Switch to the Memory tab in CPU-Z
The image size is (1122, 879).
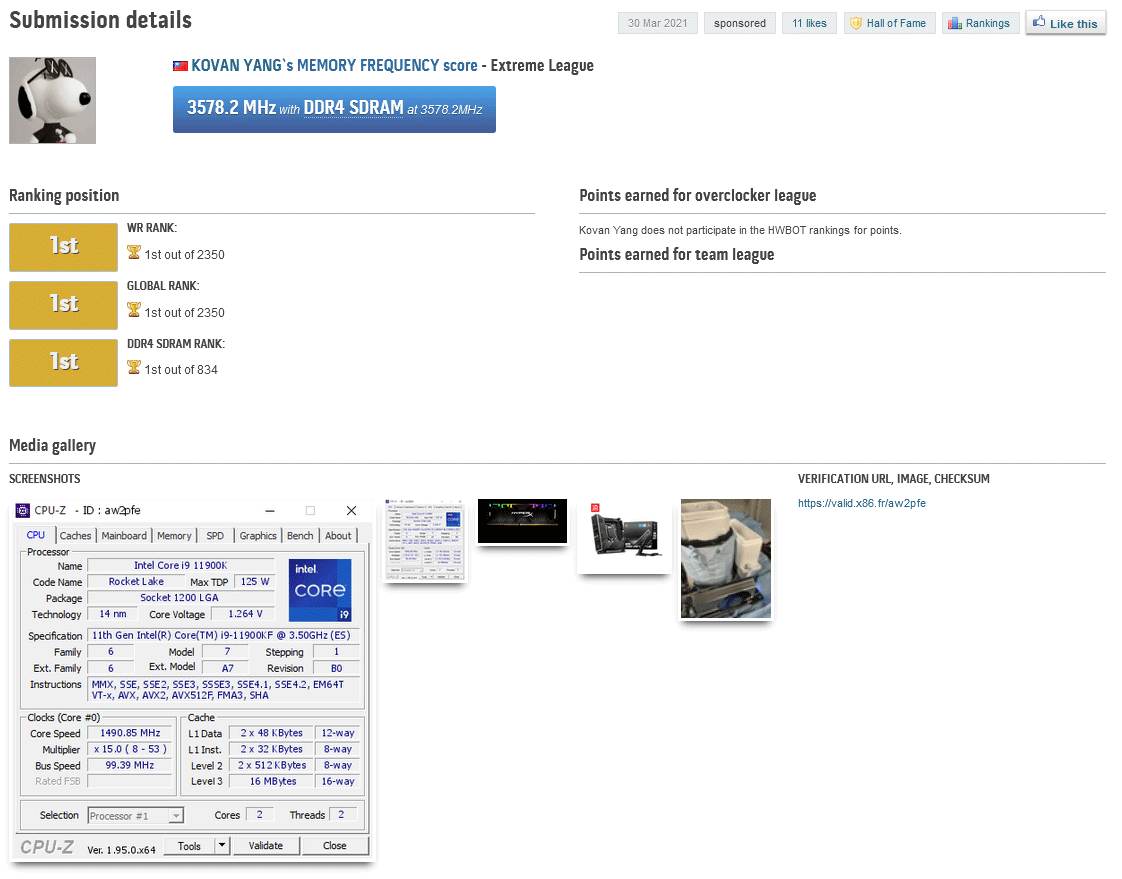click(174, 535)
